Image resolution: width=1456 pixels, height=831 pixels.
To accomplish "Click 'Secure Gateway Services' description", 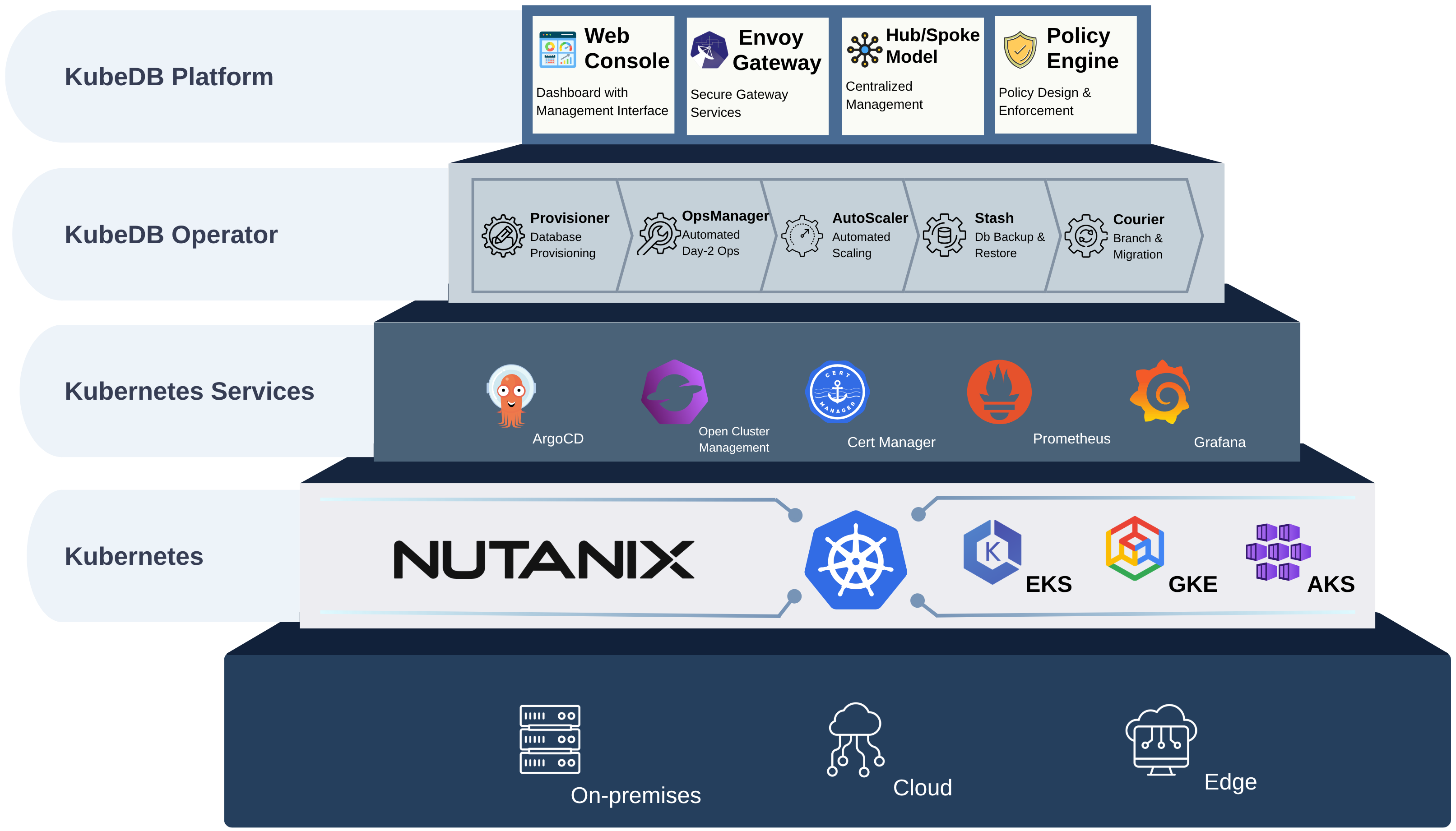I will click(x=739, y=103).
